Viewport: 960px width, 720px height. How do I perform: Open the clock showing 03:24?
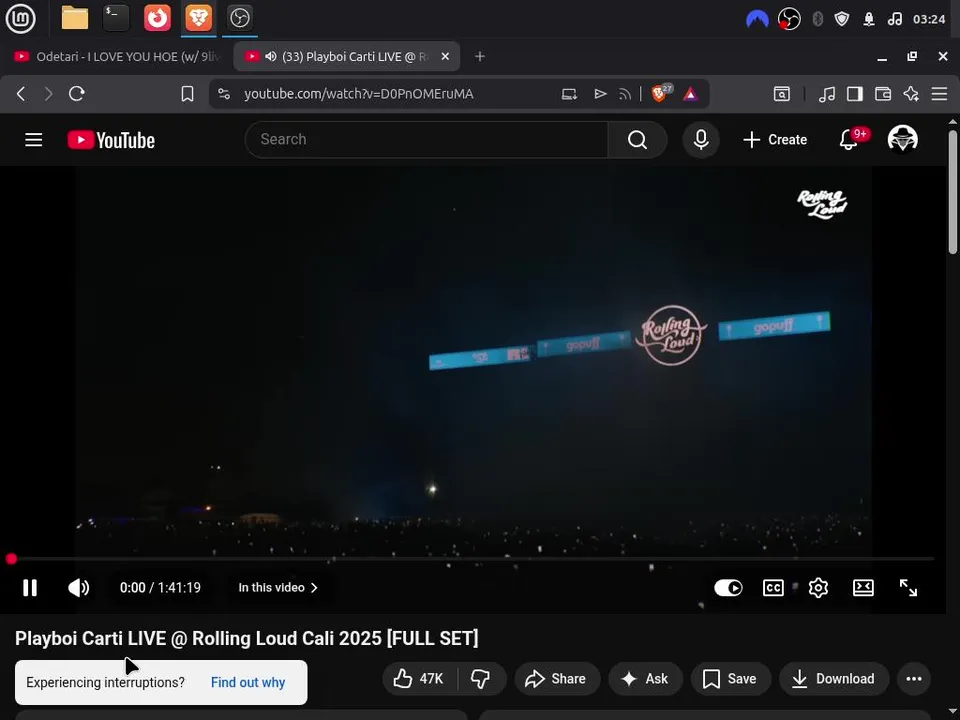click(929, 19)
